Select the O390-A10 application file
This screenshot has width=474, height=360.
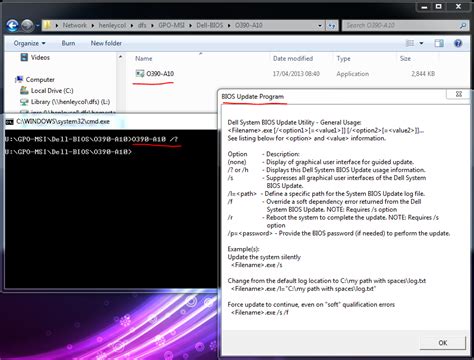point(160,74)
